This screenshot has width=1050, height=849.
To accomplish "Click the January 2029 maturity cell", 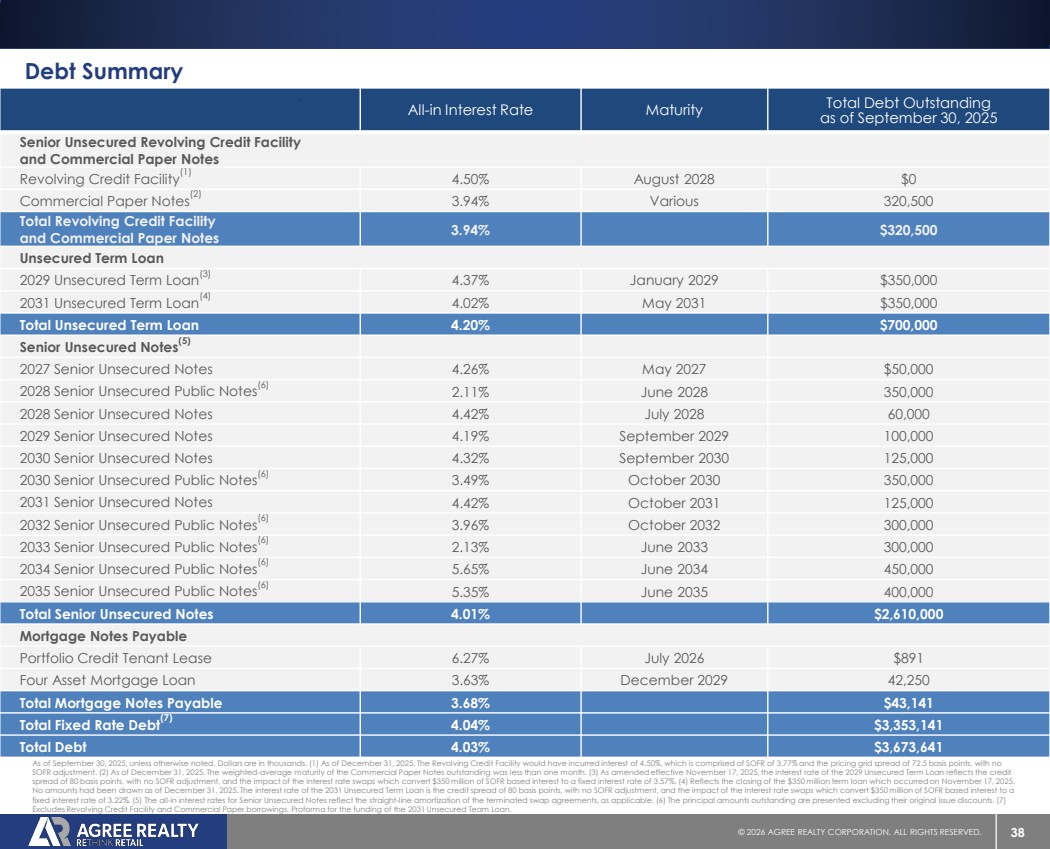I will 674,280.
